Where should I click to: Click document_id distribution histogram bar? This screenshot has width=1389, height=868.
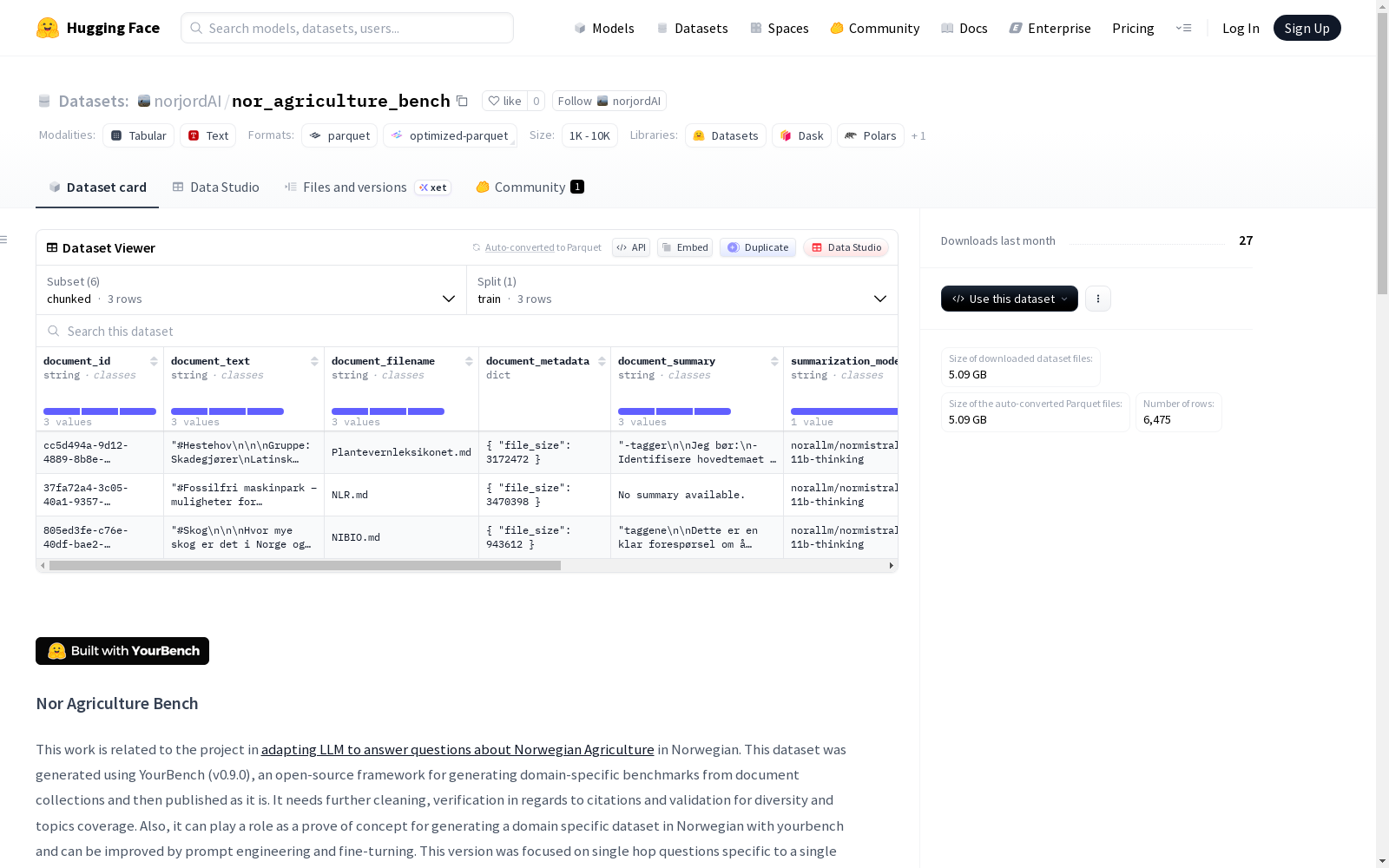(x=100, y=411)
